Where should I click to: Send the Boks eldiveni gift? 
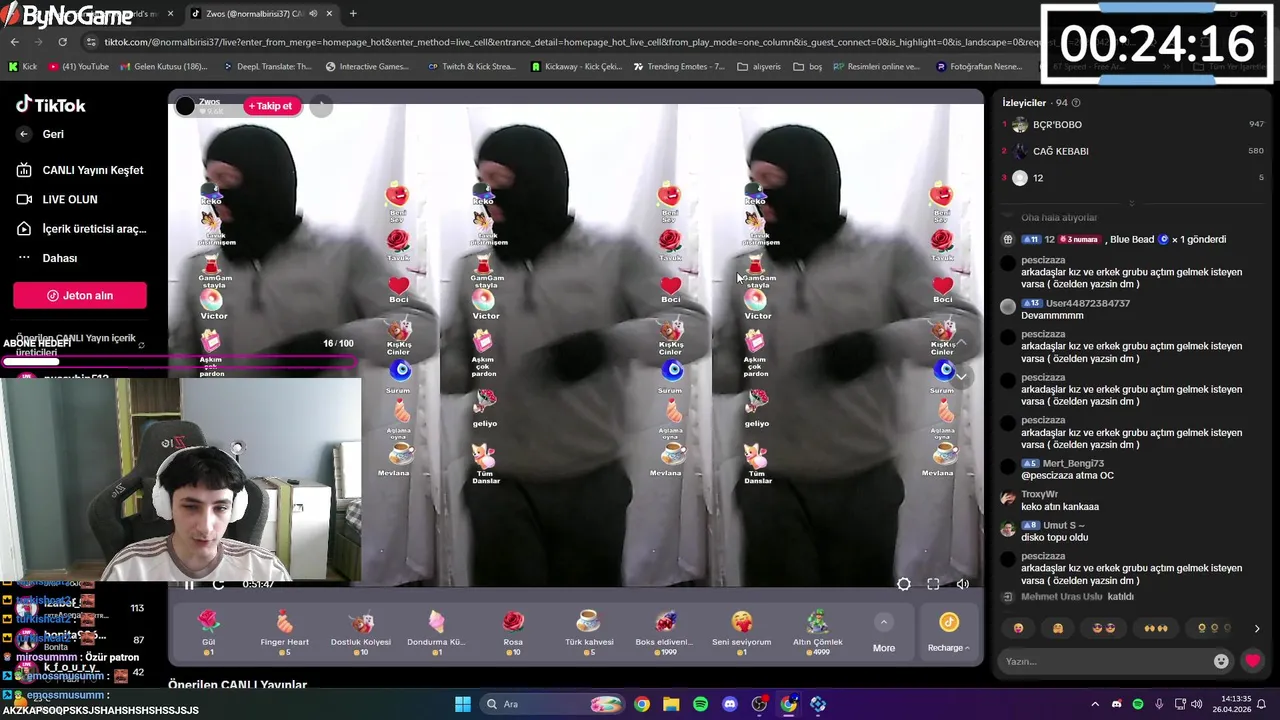[x=665, y=632]
